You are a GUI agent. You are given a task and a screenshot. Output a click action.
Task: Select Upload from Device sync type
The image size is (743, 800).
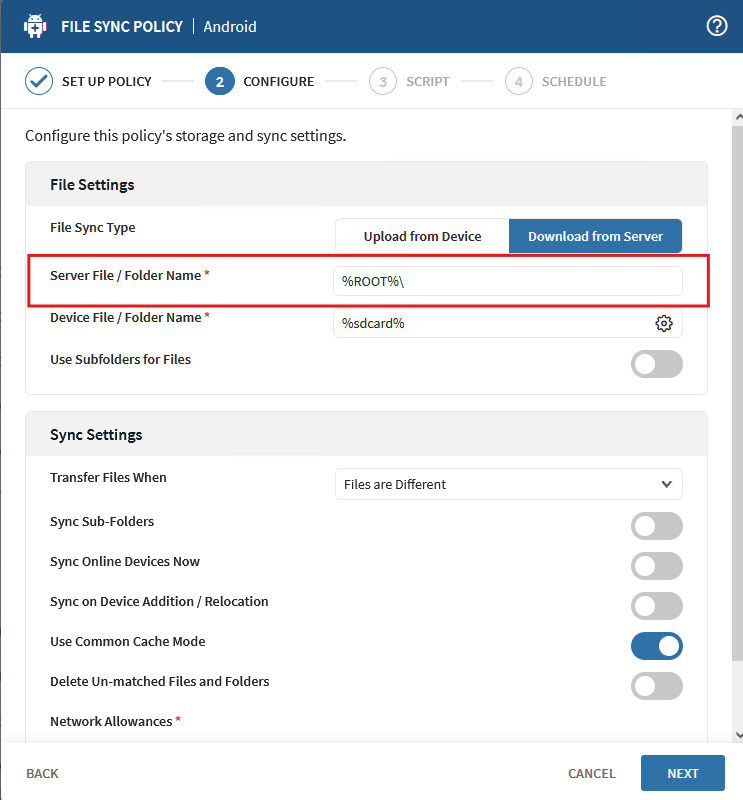(x=422, y=237)
